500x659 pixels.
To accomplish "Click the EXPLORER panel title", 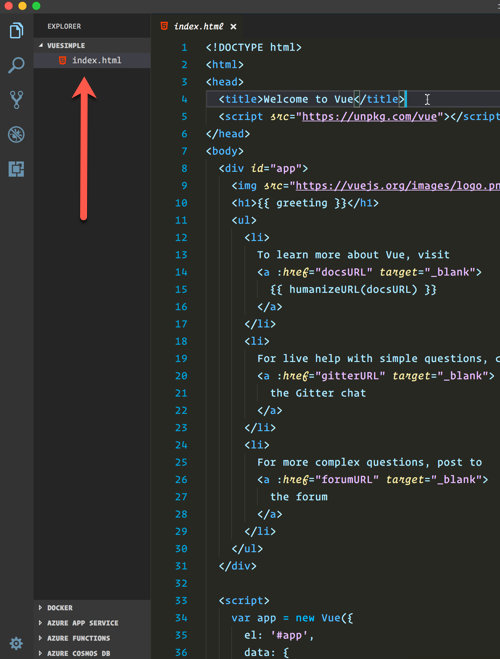I will pos(64,26).
